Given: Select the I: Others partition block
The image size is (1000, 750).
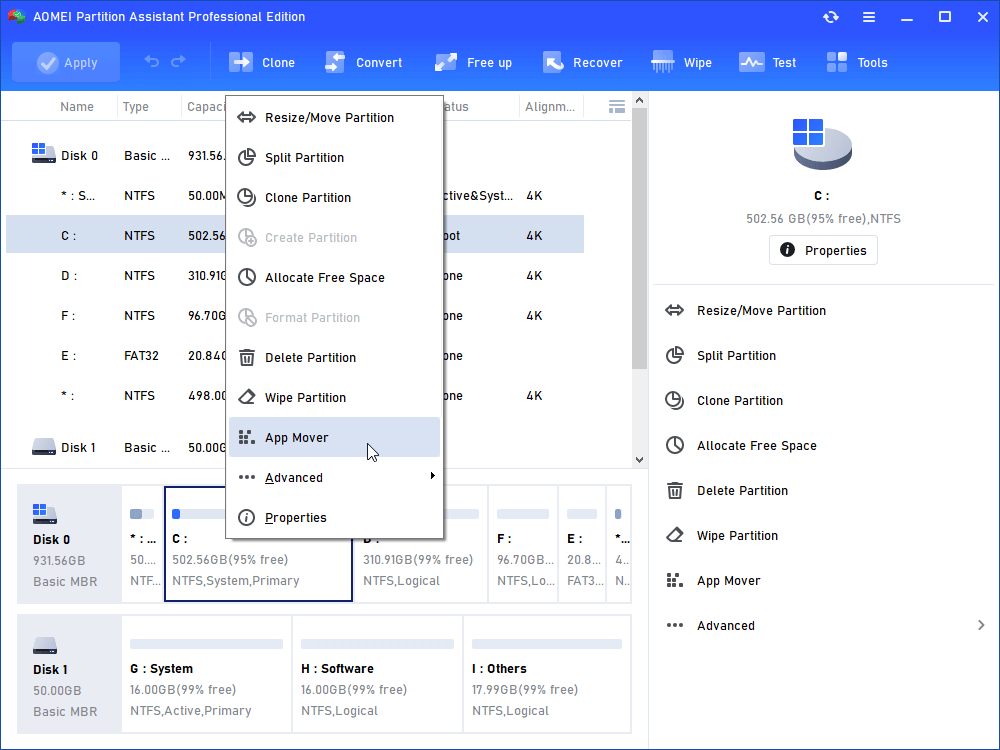Looking at the screenshot, I should click(x=547, y=673).
